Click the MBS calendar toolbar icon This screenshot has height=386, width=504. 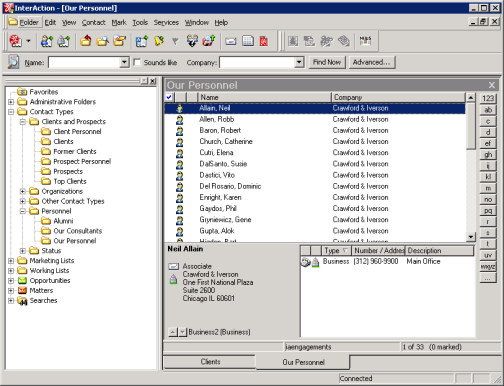point(365,41)
